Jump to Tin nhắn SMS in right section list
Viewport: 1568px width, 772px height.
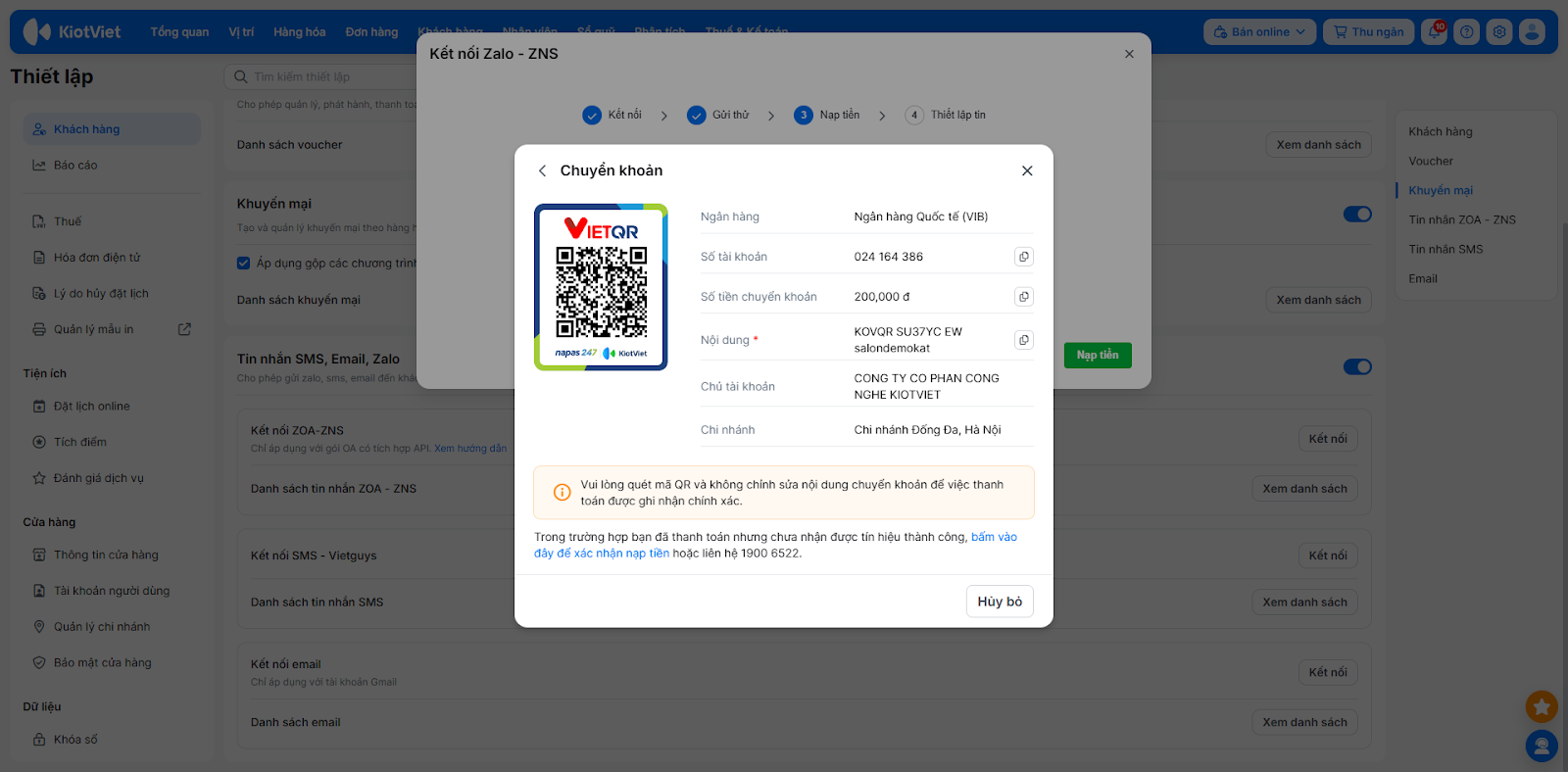pos(1445,249)
